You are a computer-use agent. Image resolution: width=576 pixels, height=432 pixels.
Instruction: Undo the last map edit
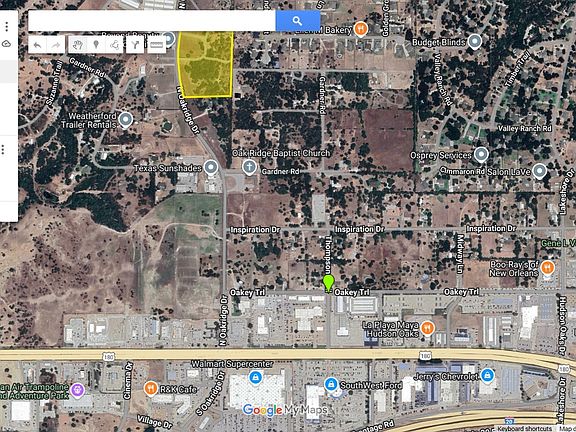[x=37, y=45]
